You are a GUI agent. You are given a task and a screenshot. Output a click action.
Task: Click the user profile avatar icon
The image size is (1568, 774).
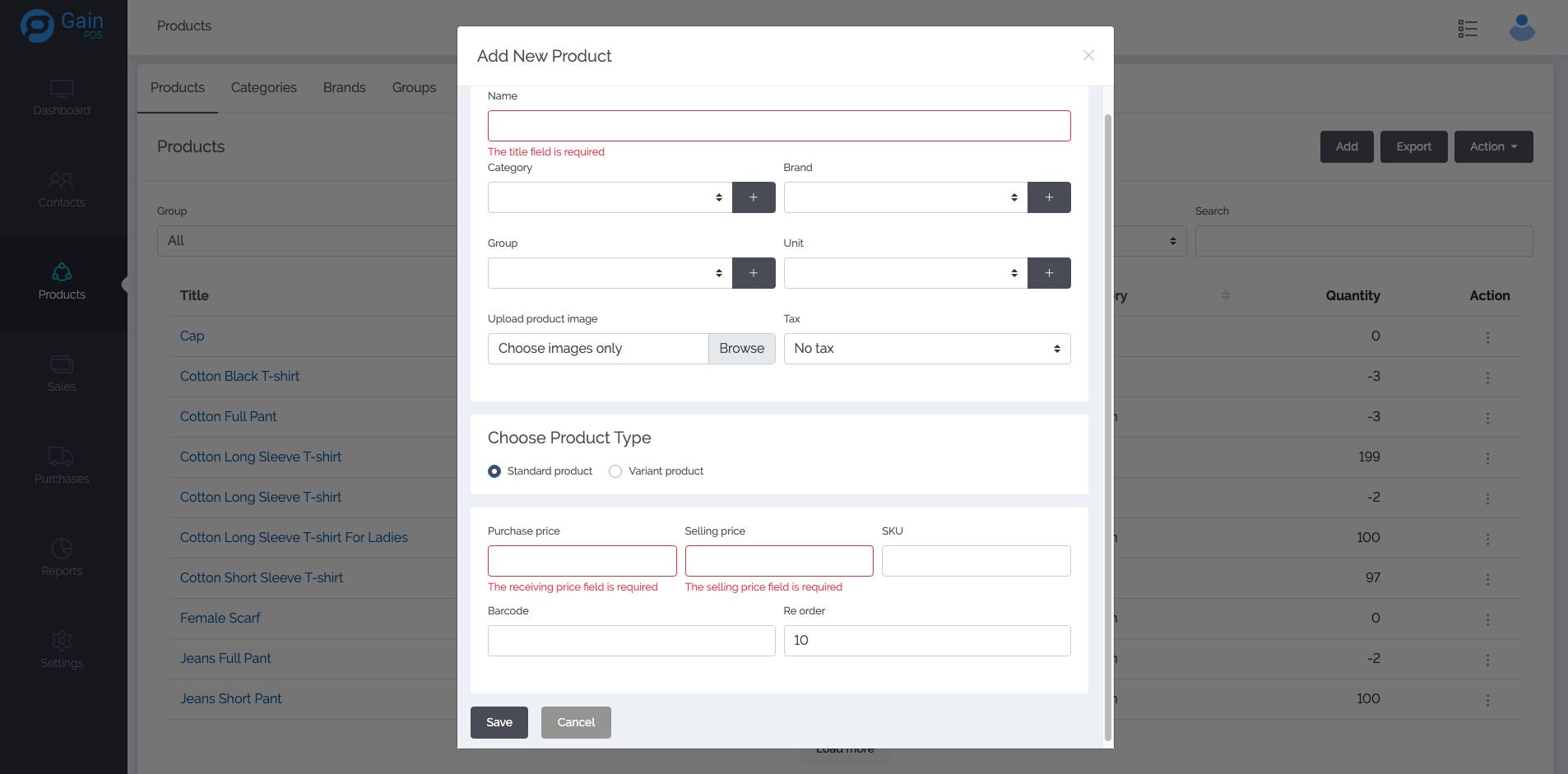point(1521,28)
